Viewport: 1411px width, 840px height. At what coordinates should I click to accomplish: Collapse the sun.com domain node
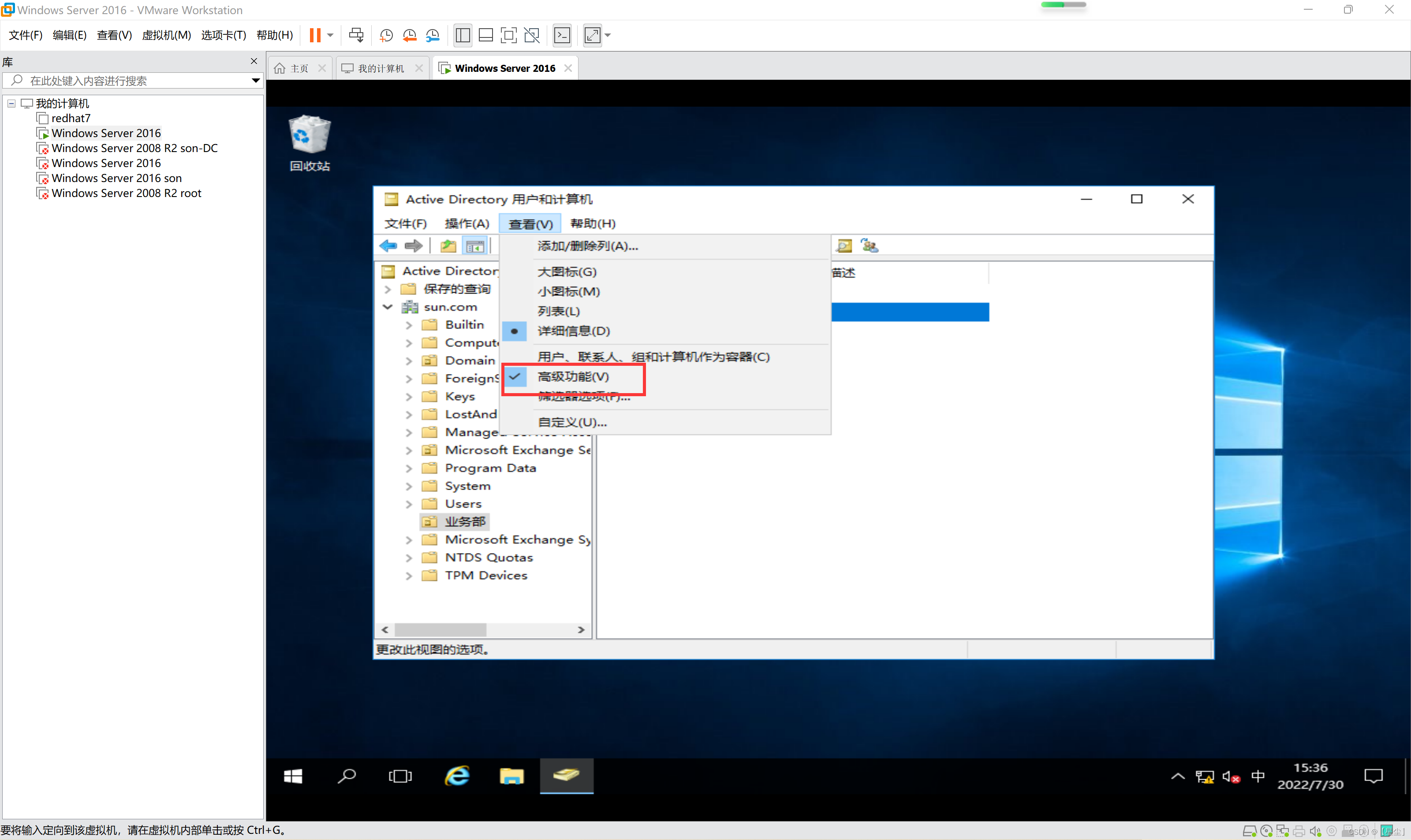point(388,307)
